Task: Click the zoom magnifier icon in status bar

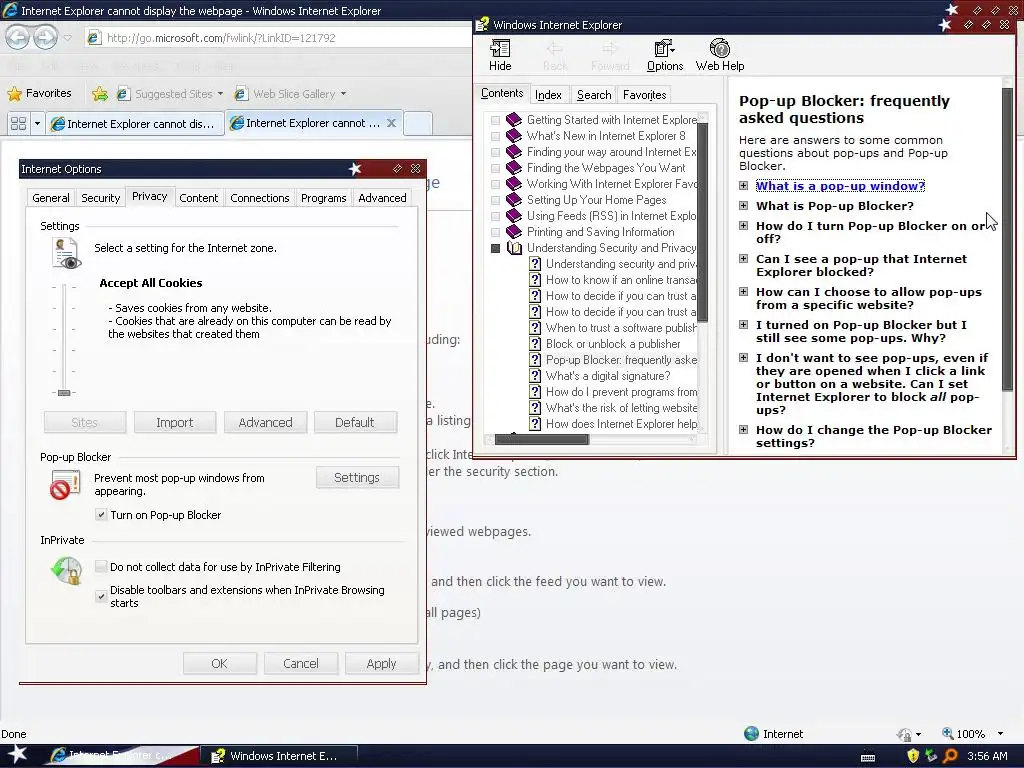Action: (948, 733)
